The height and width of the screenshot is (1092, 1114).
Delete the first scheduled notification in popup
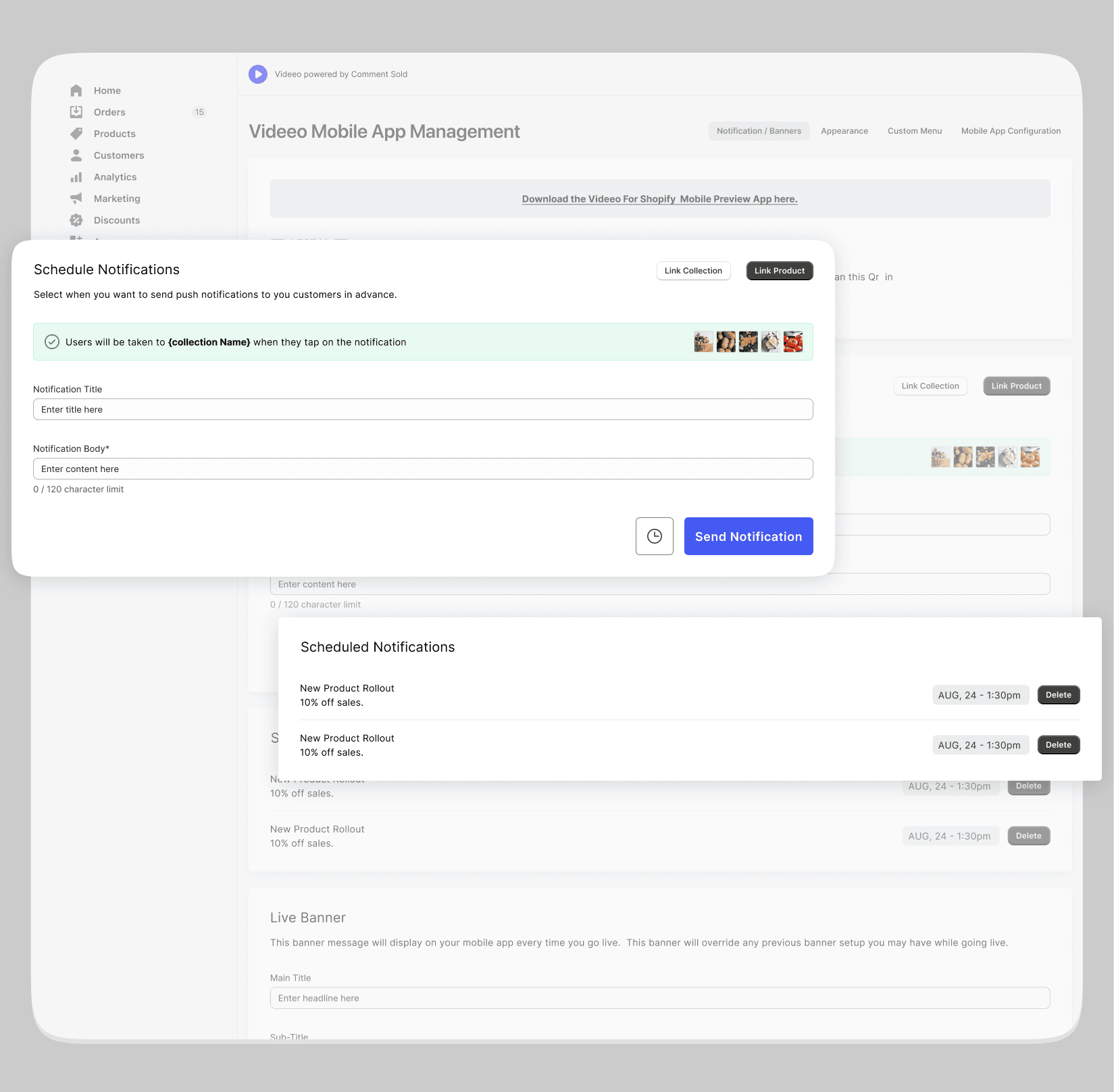(1059, 695)
